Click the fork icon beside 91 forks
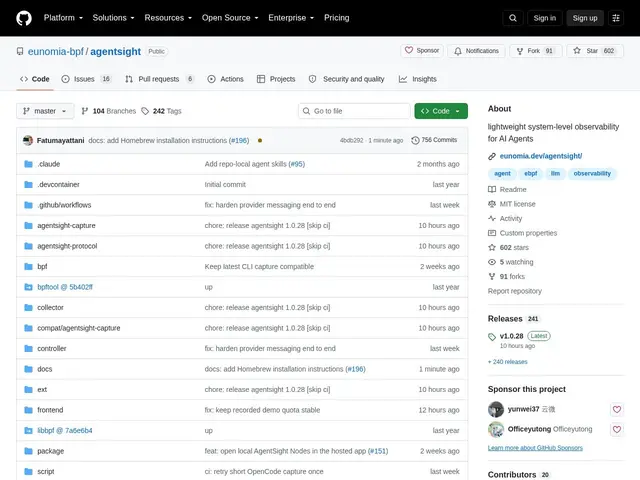The height and width of the screenshot is (480, 640). (x=492, y=276)
